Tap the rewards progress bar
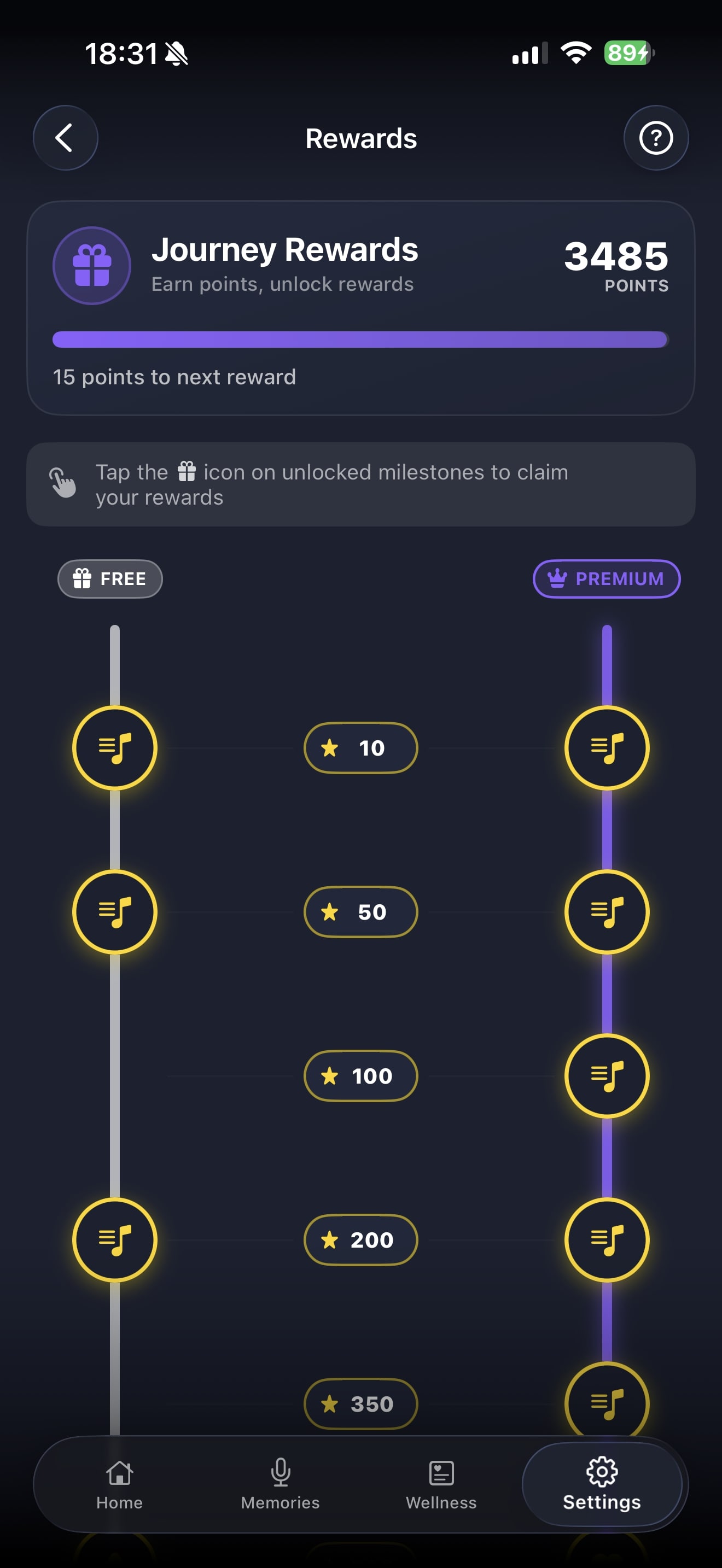This screenshot has height=1568, width=722. click(x=360, y=340)
